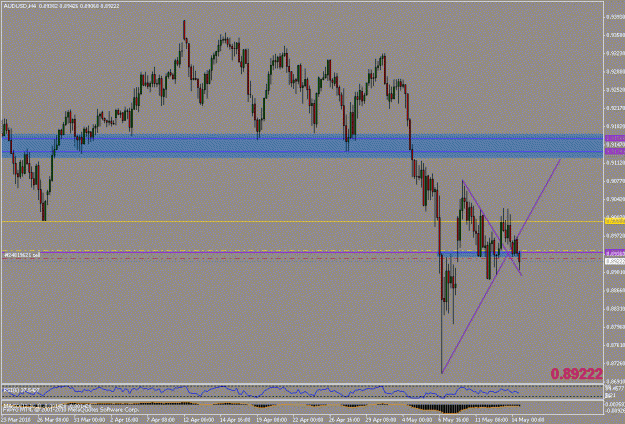The height and width of the screenshot is (424, 625).
Task: Click the '7 Apr 08:00' time-axis label
Action: pyautogui.click(x=161, y=420)
